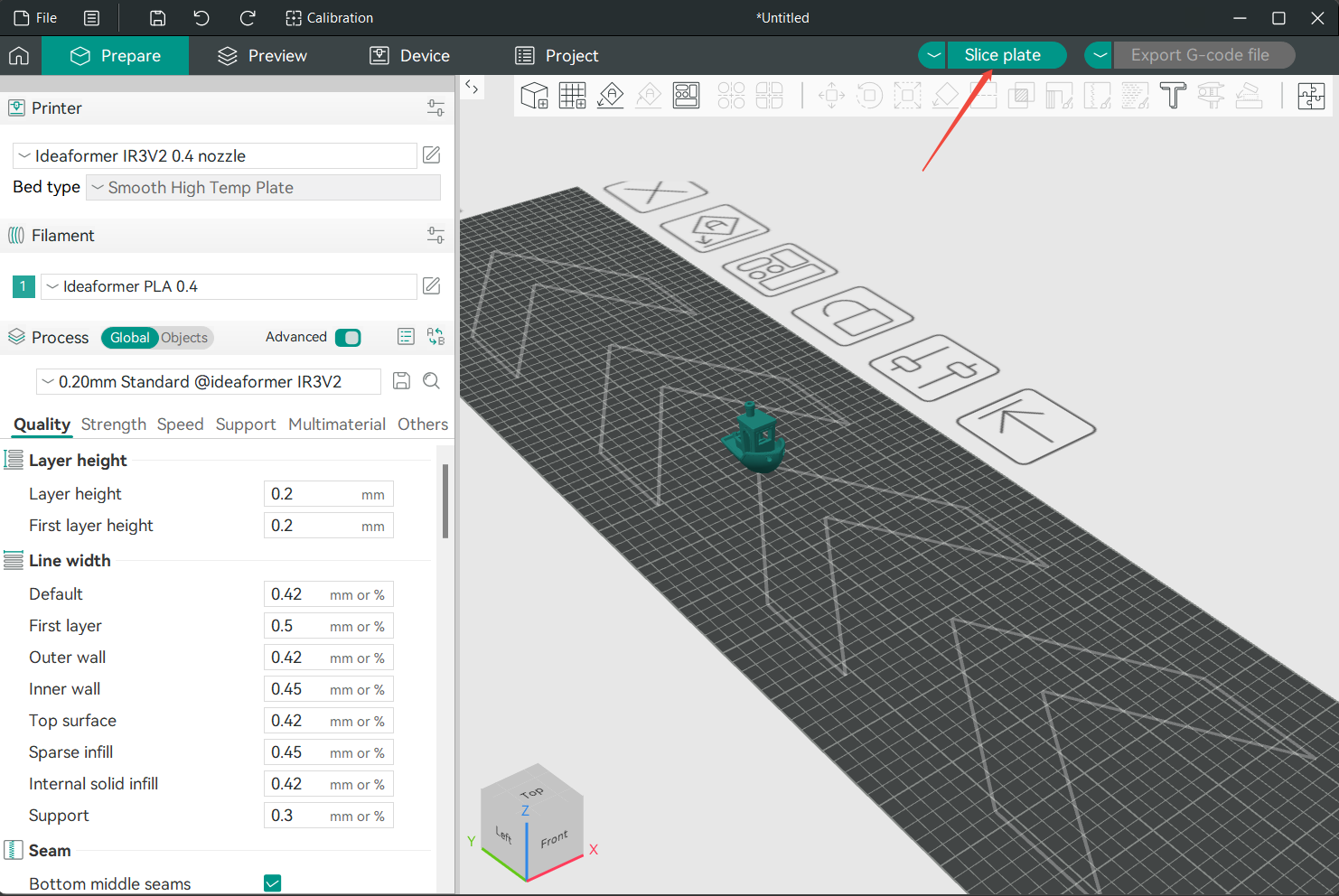Toggle the Advanced mode switch
This screenshot has width=1339, height=896.
[348, 337]
